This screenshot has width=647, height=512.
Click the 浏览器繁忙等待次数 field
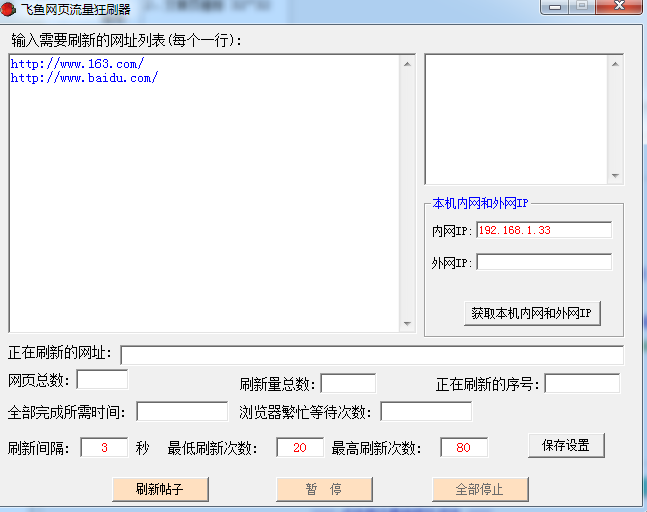(426, 412)
